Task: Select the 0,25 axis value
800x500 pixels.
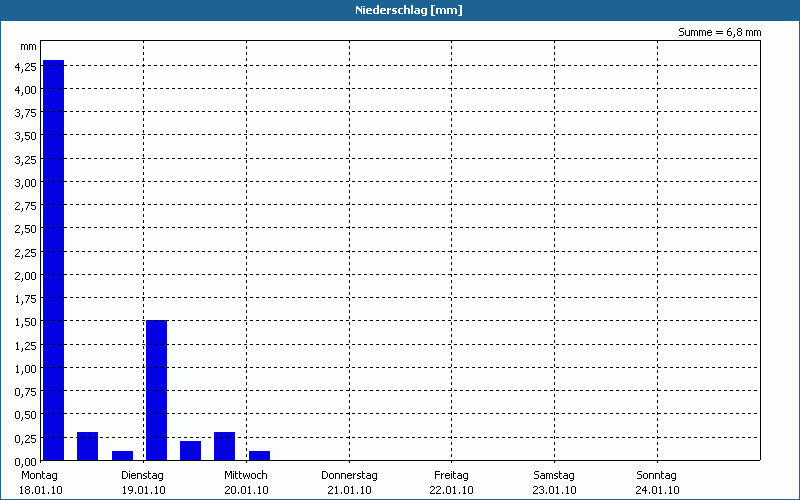Action: coord(26,438)
